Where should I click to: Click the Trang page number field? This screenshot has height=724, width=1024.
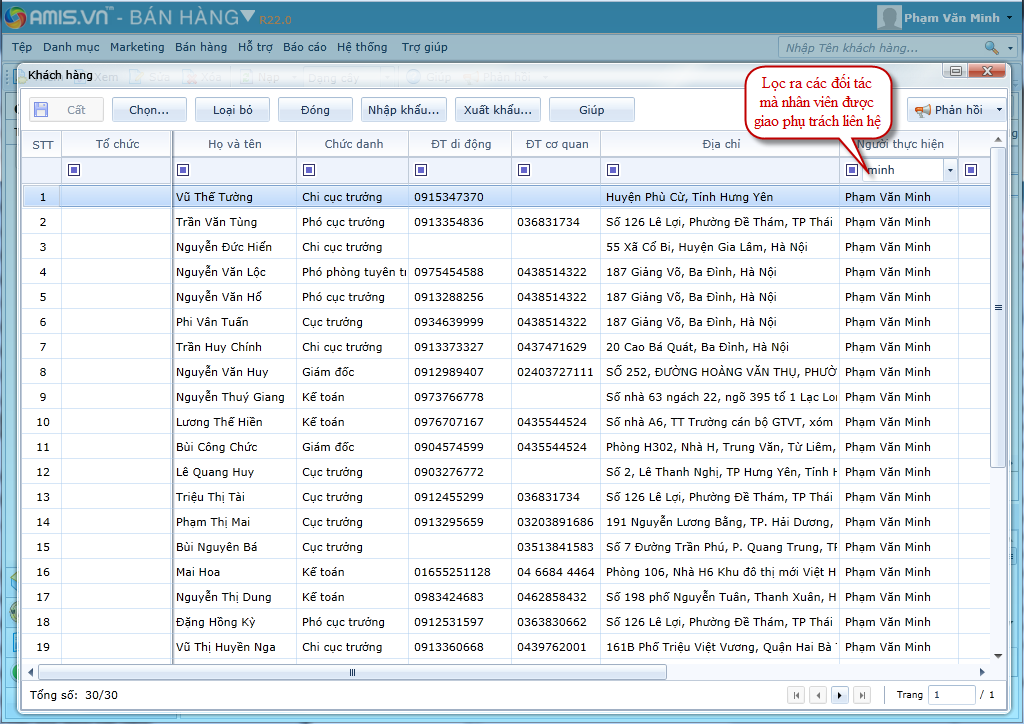click(x=950, y=695)
